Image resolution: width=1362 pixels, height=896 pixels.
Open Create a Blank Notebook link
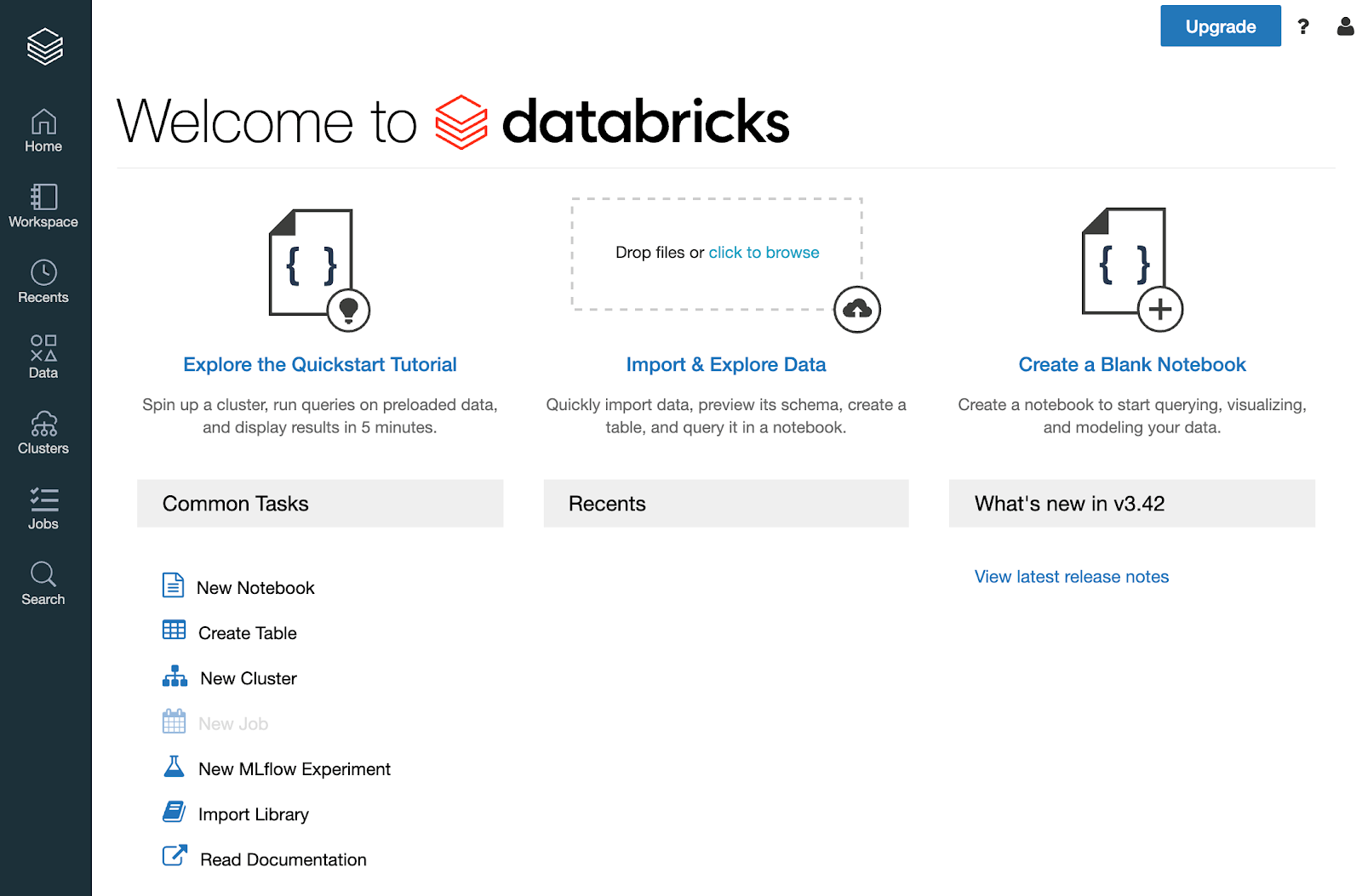(x=1131, y=365)
